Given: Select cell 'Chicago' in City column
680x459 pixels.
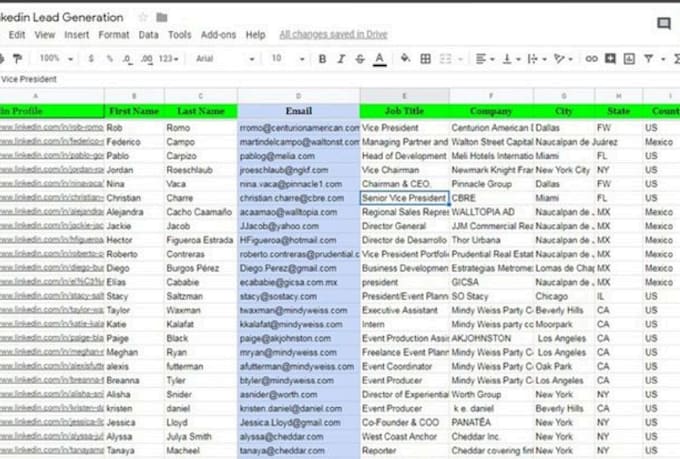Looking at the screenshot, I should (x=564, y=296).
